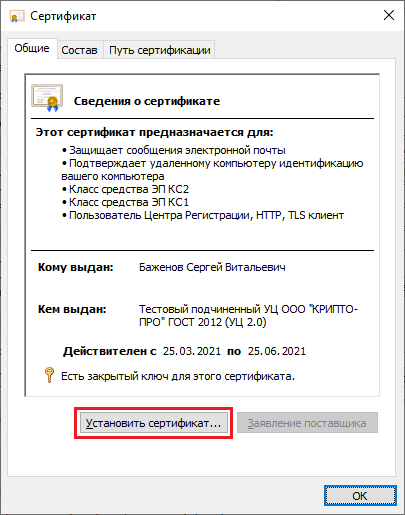Close the Сертификат dialog window

click(389, 15)
